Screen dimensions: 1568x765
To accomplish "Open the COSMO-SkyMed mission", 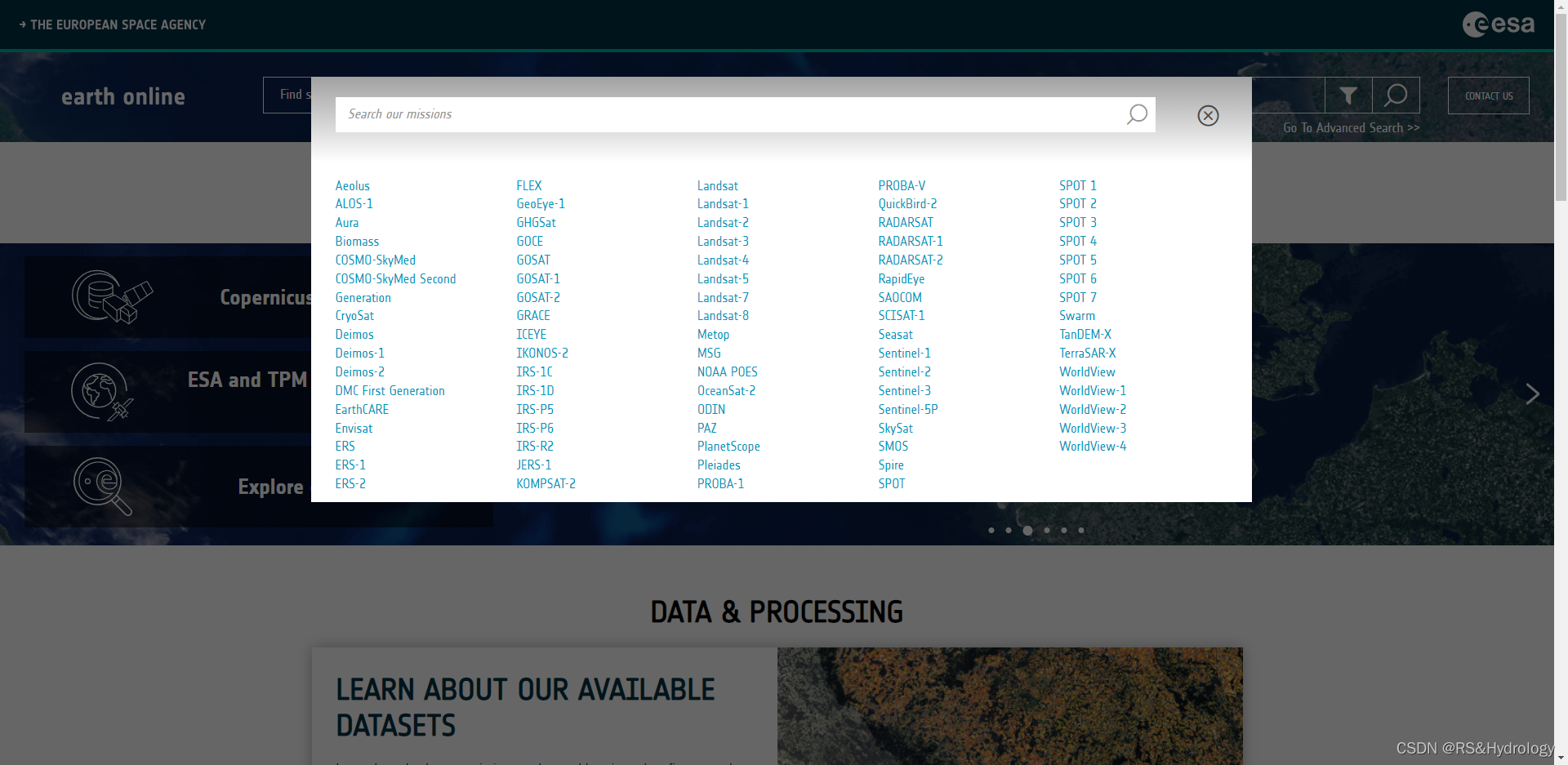I will 375,260.
